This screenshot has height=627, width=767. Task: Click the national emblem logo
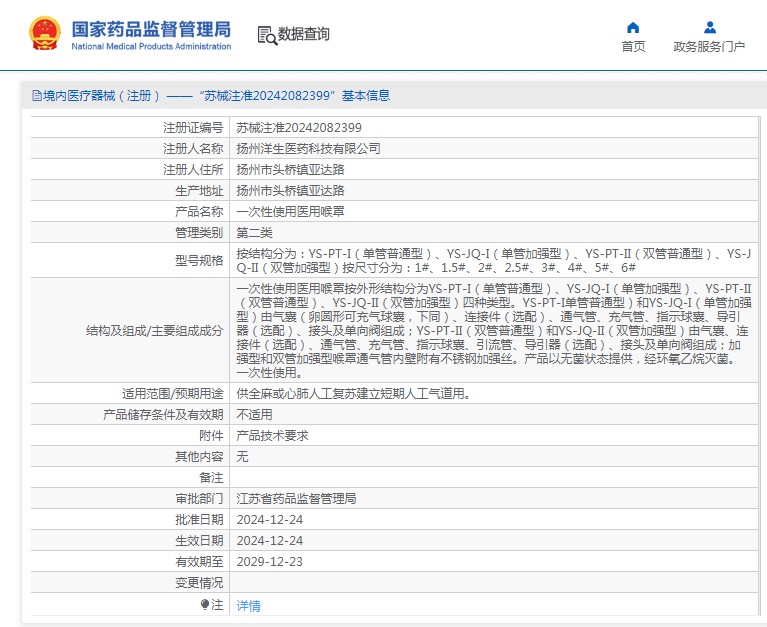44,33
